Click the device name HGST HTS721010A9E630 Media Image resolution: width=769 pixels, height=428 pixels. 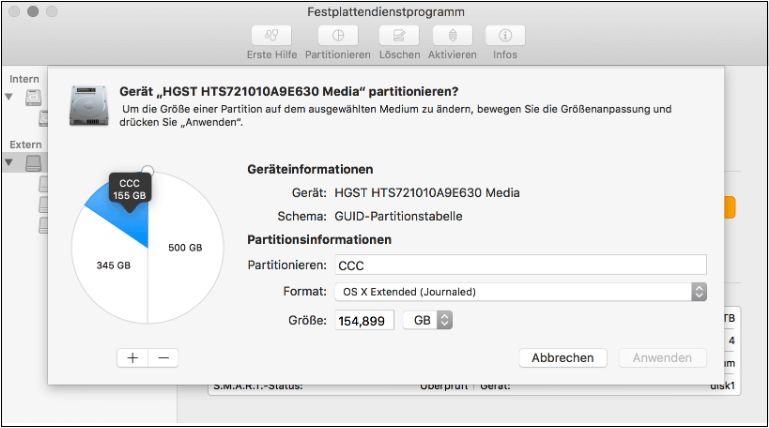427,193
